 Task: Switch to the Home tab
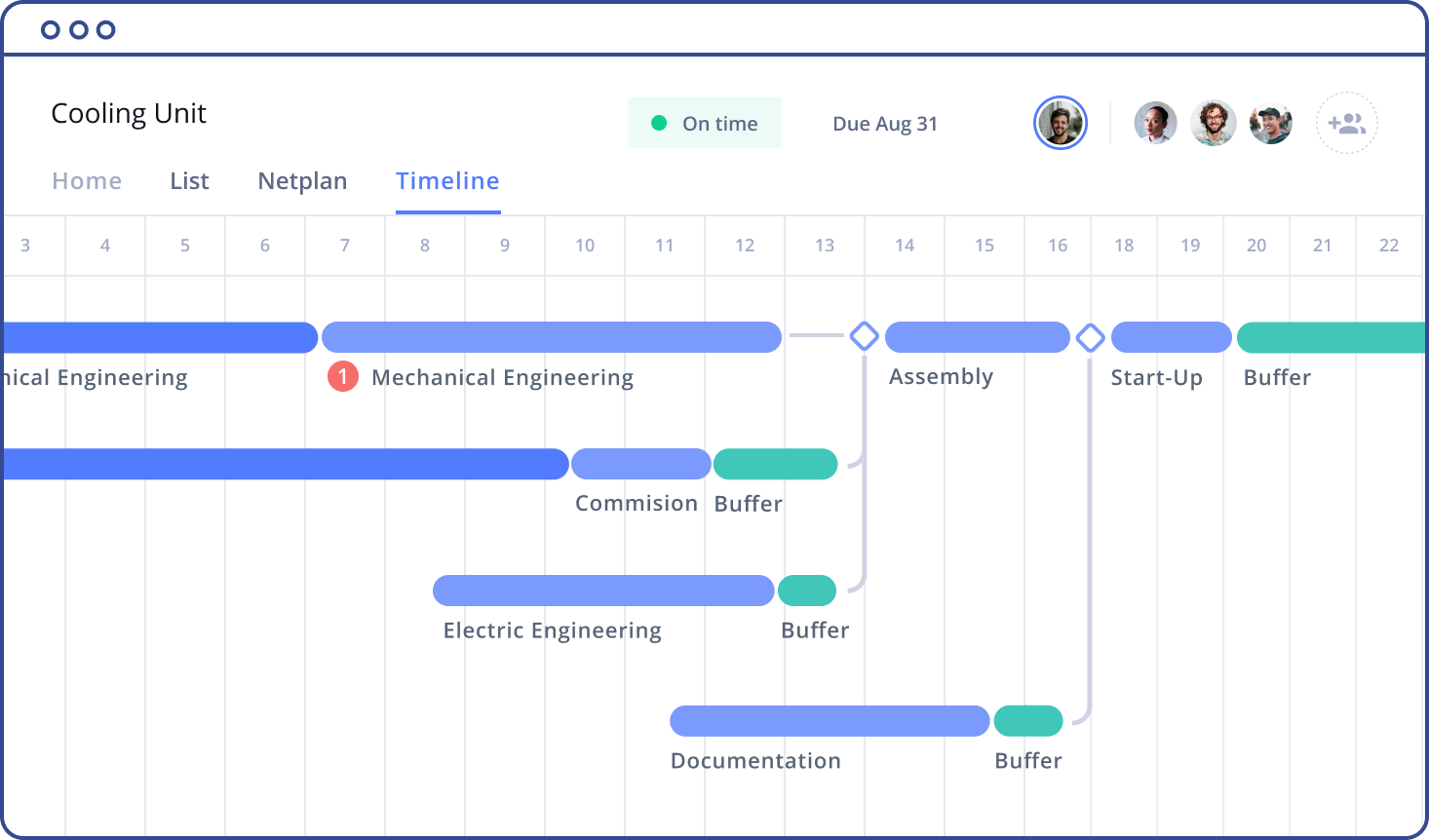pyautogui.click(x=87, y=181)
